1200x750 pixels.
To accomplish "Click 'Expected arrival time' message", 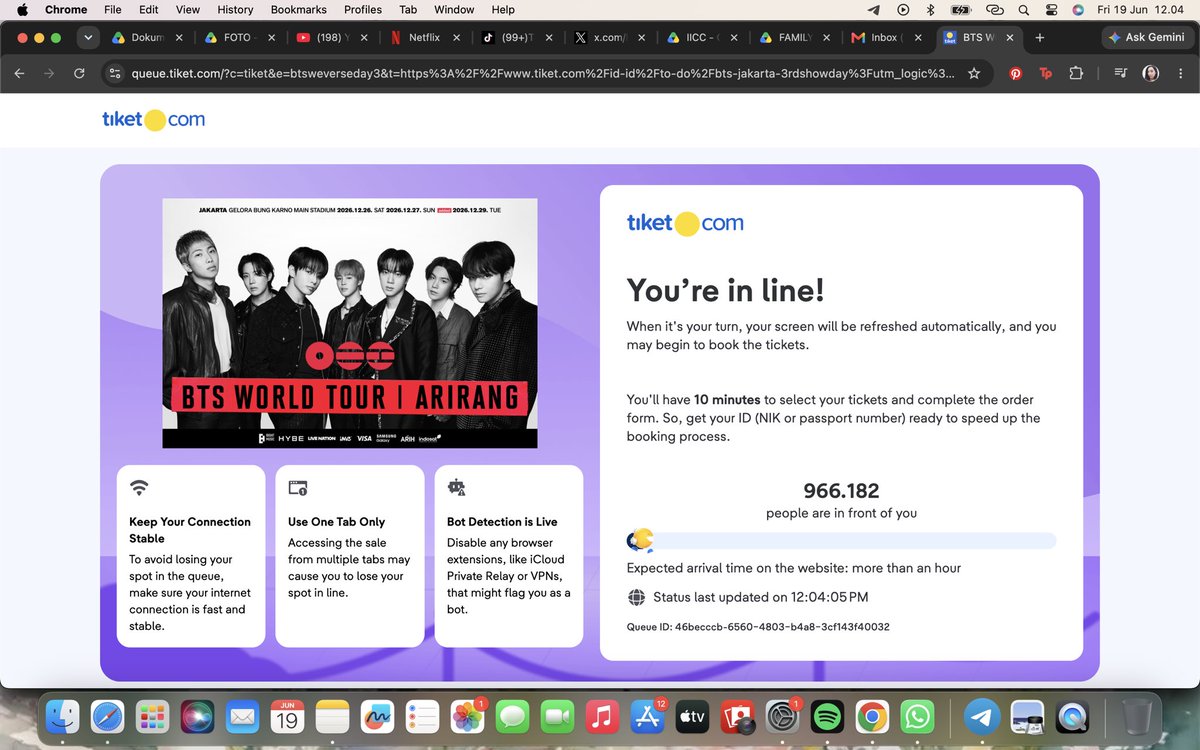I will pos(794,568).
